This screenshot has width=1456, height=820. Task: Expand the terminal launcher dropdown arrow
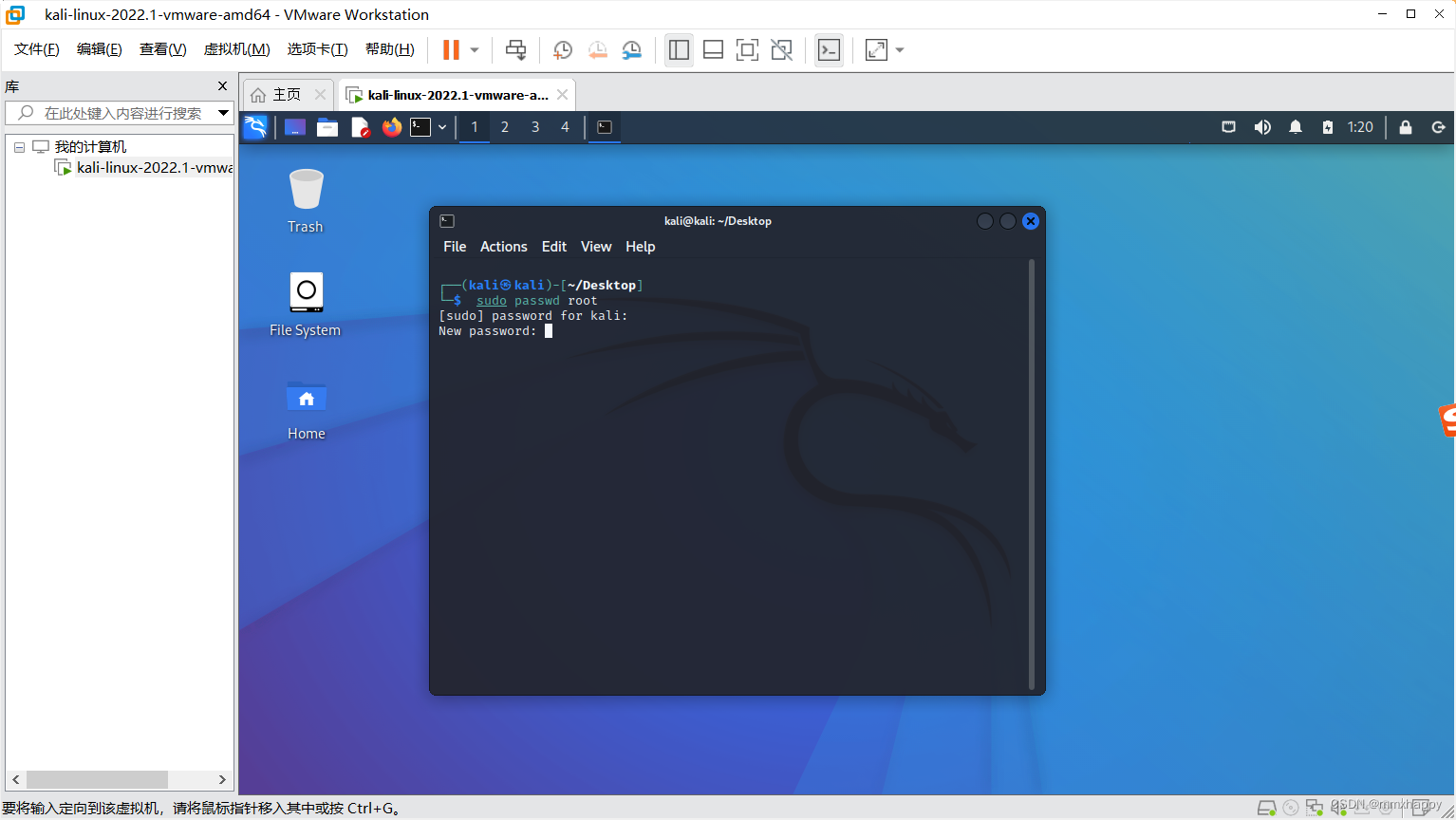click(x=442, y=127)
